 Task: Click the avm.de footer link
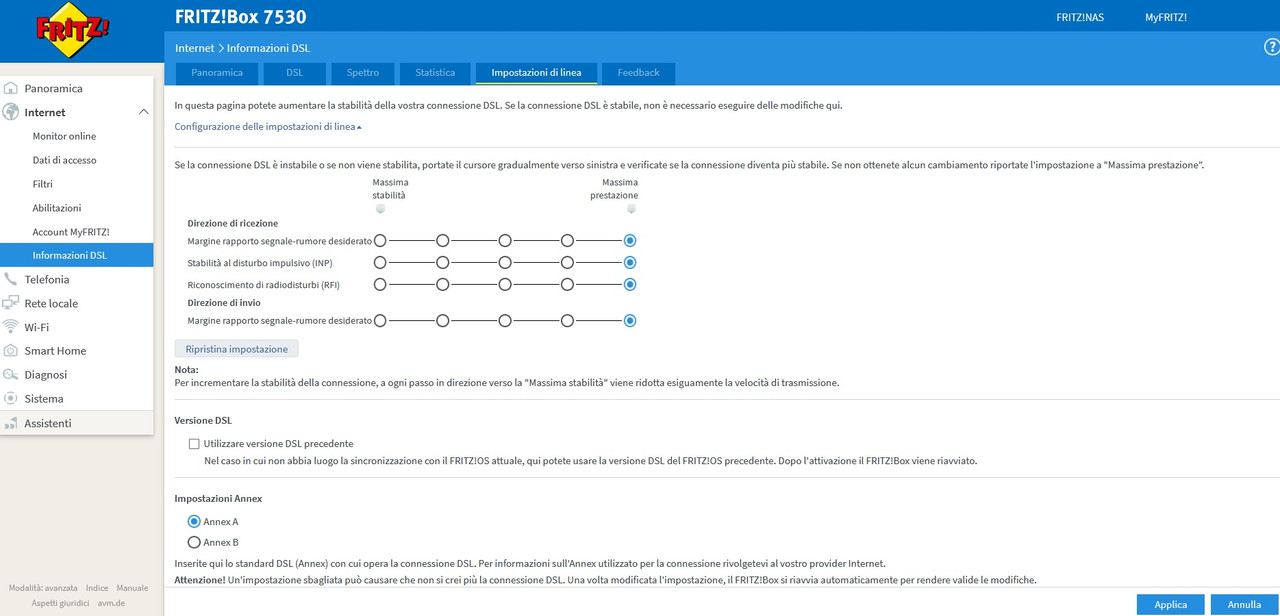111,603
